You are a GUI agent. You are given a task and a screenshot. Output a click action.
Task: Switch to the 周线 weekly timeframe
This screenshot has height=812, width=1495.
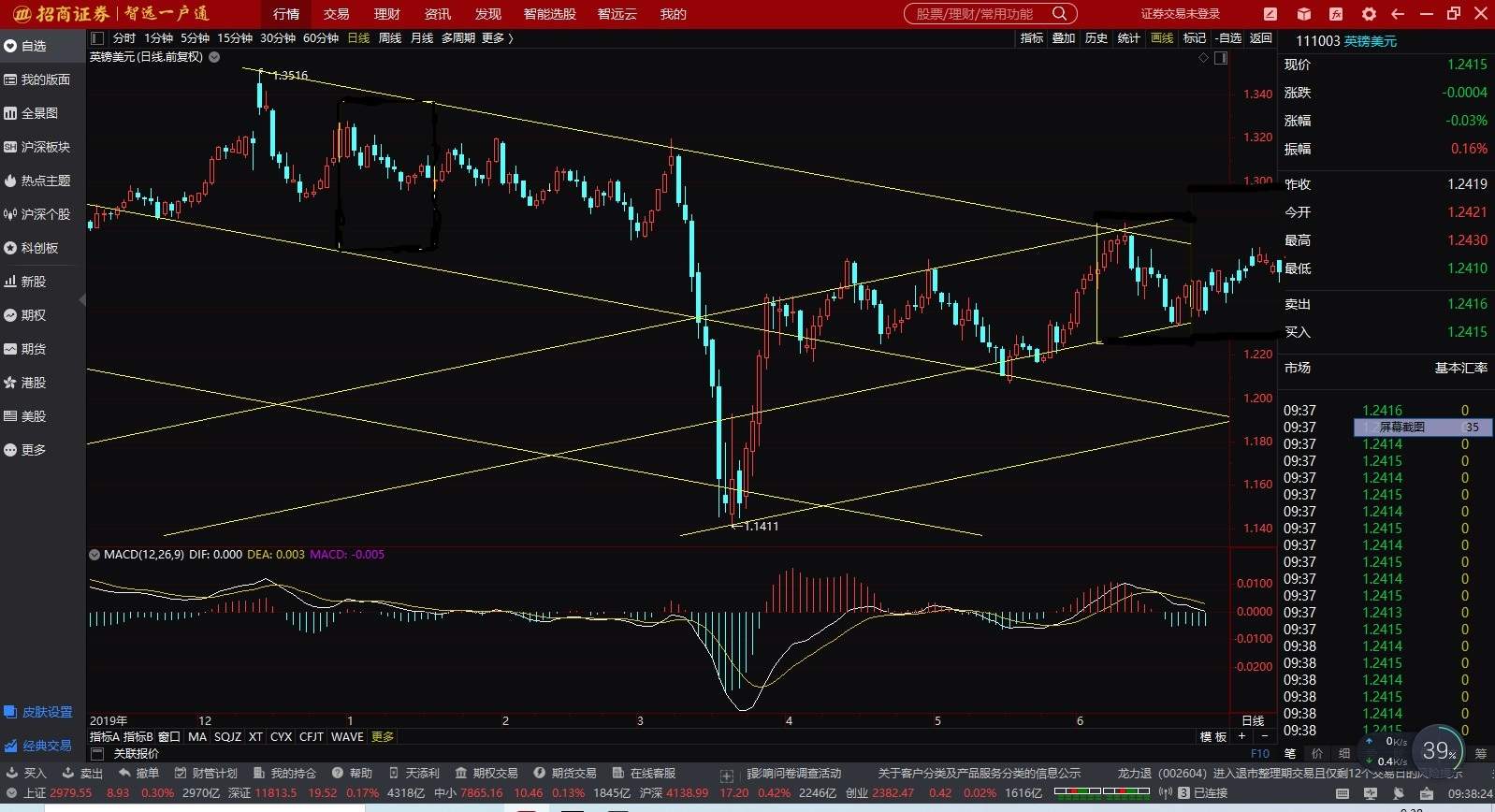click(390, 38)
